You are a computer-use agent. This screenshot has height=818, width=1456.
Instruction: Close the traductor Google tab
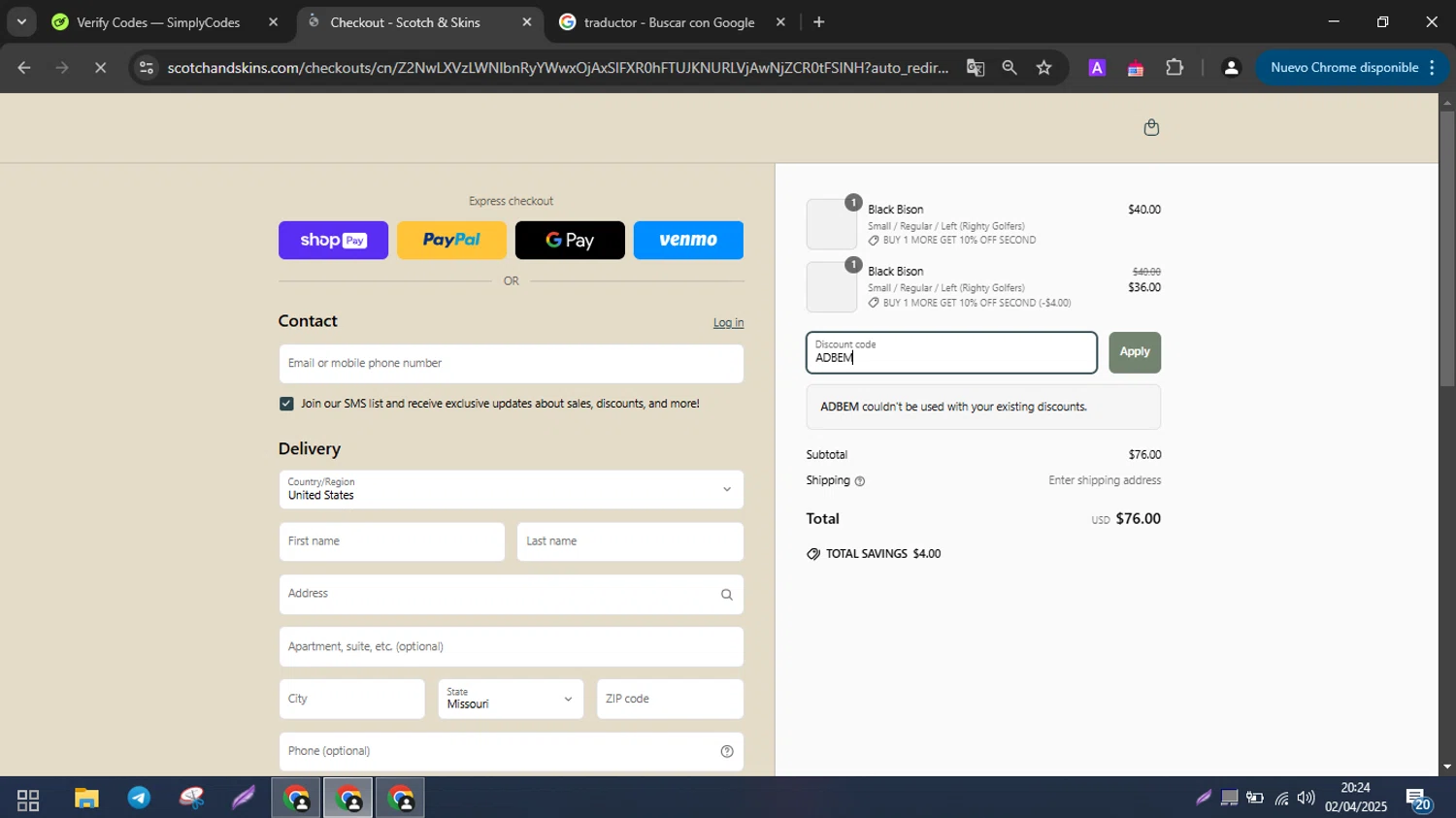[780, 22]
